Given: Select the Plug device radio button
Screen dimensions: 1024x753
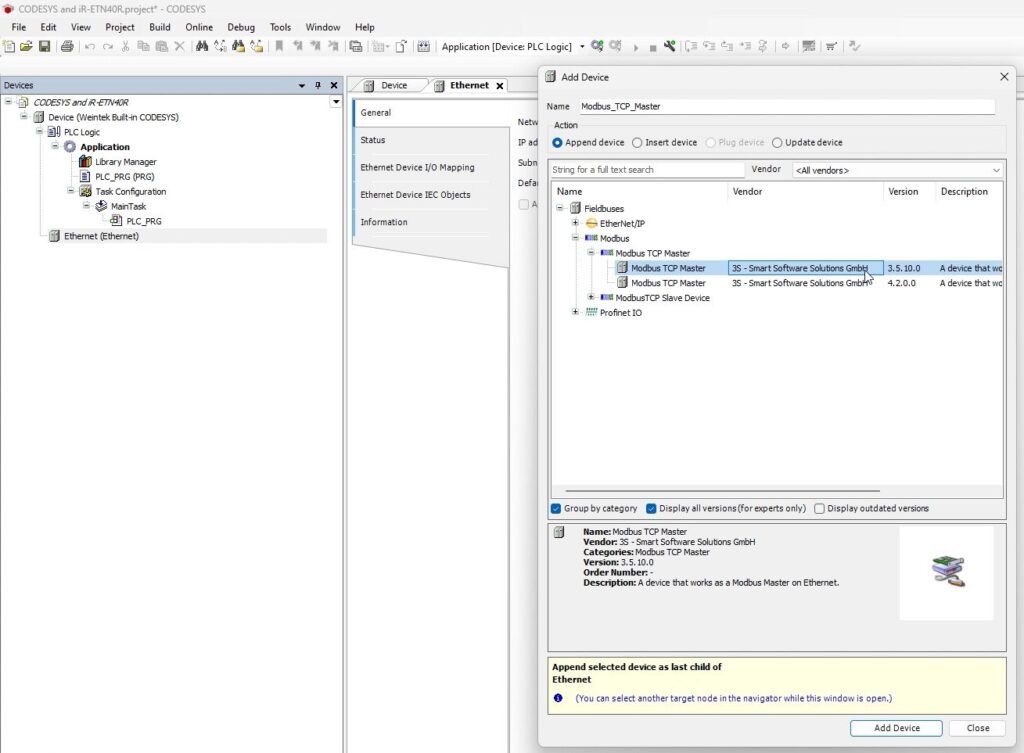Looking at the screenshot, I should [711, 142].
